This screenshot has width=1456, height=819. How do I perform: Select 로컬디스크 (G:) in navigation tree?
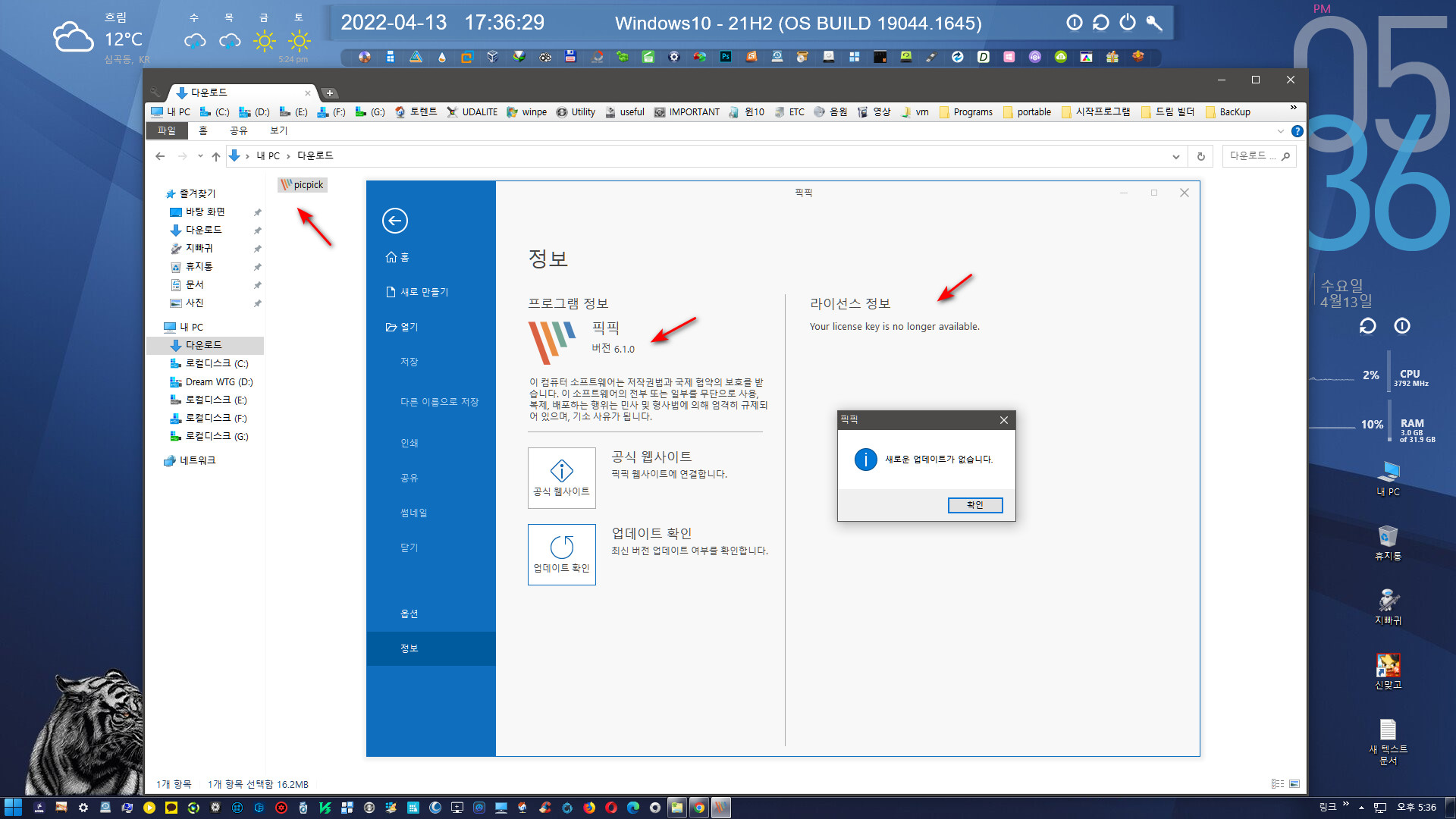click(x=217, y=437)
